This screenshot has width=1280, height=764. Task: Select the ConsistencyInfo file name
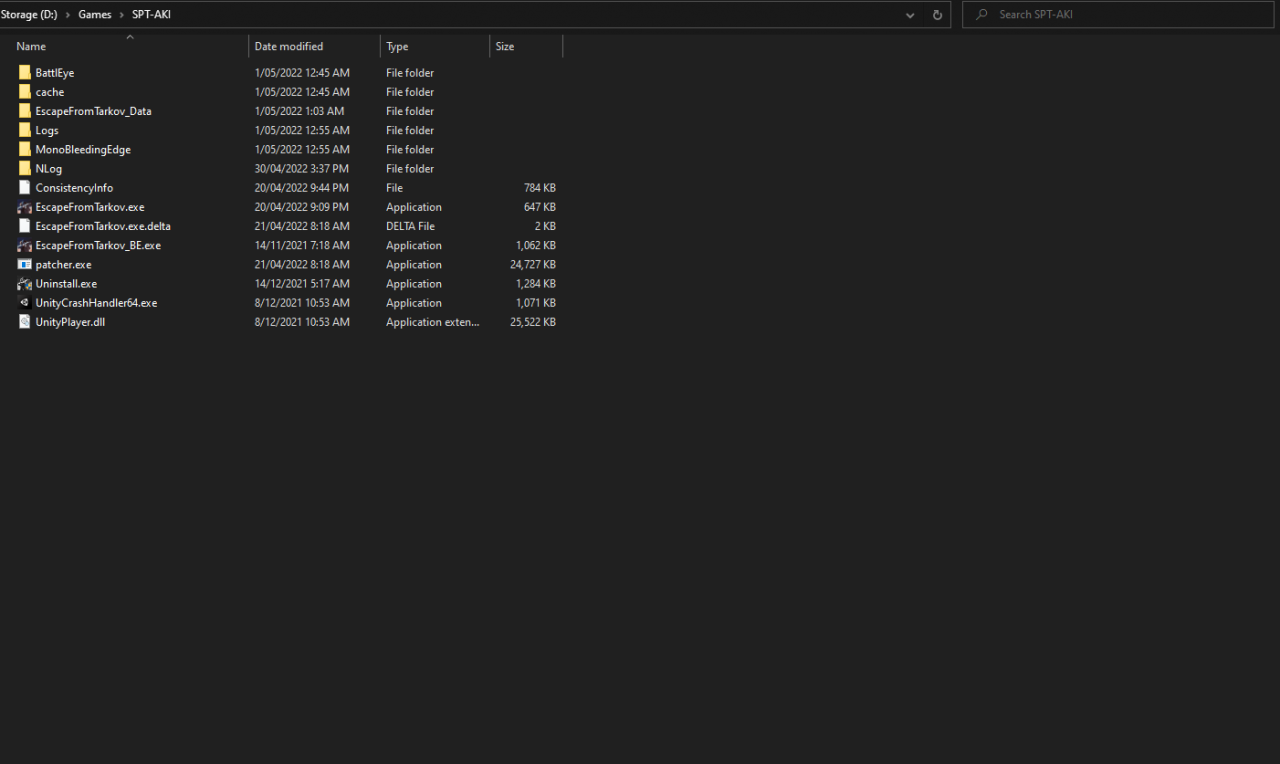tap(74, 188)
